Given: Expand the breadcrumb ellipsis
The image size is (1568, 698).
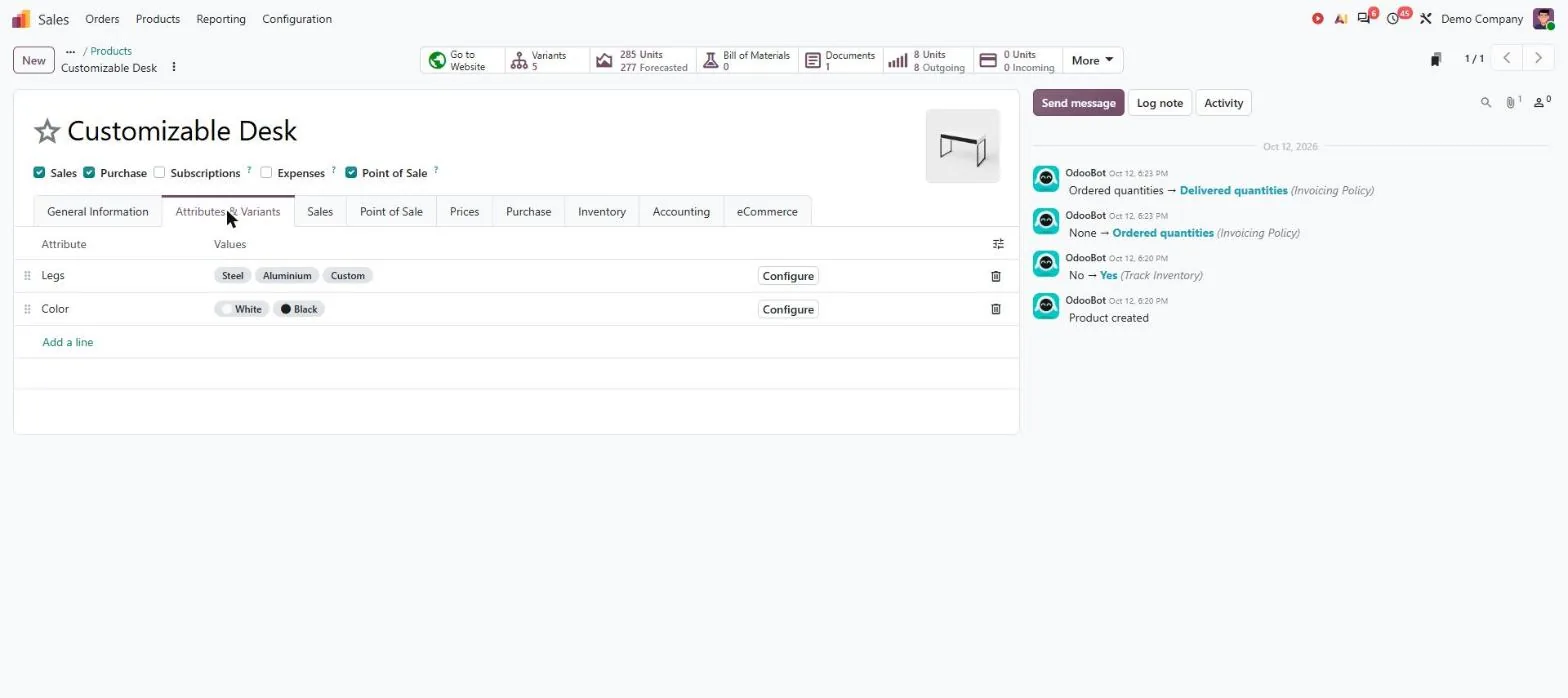Looking at the screenshot, I should tap(70, 51).
